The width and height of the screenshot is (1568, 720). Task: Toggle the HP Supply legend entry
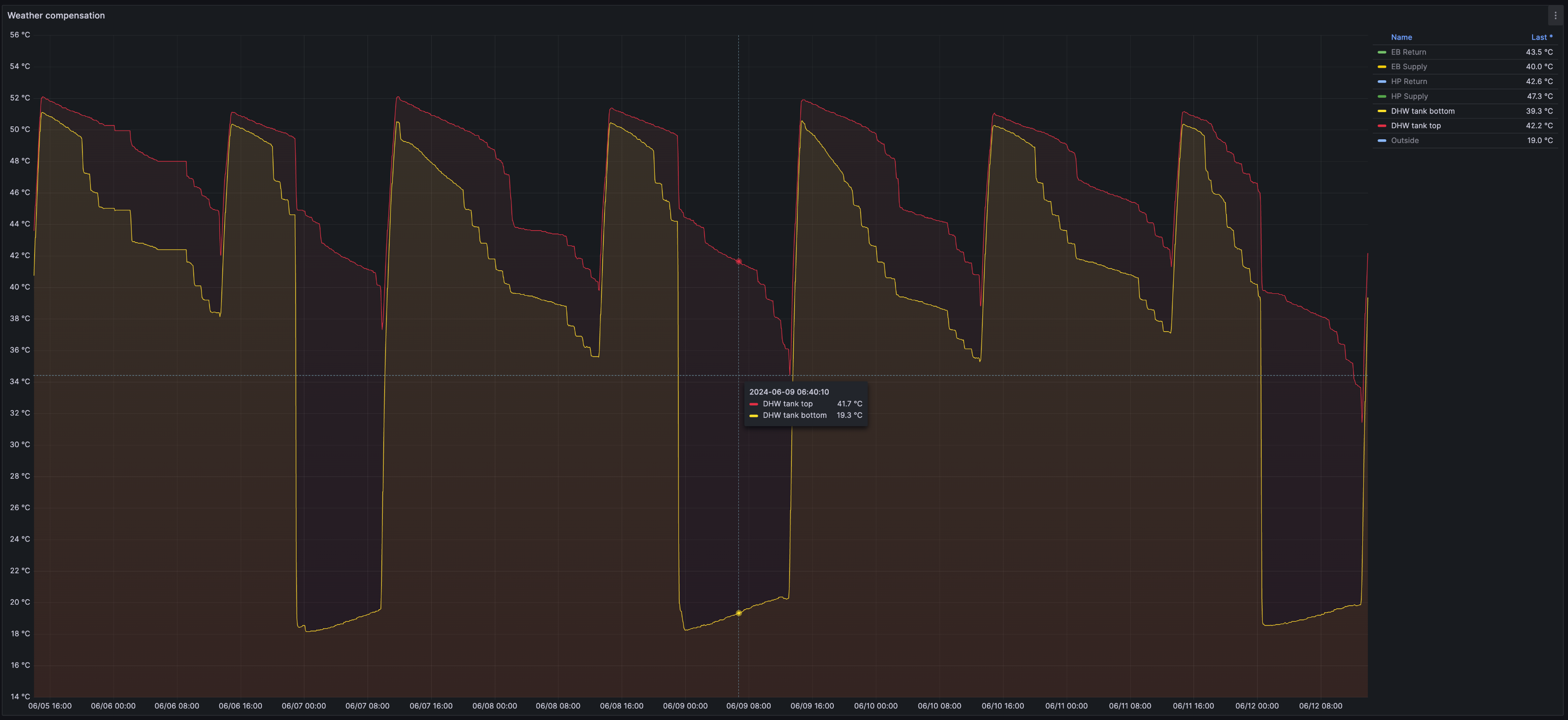[x=1409, y=96]
